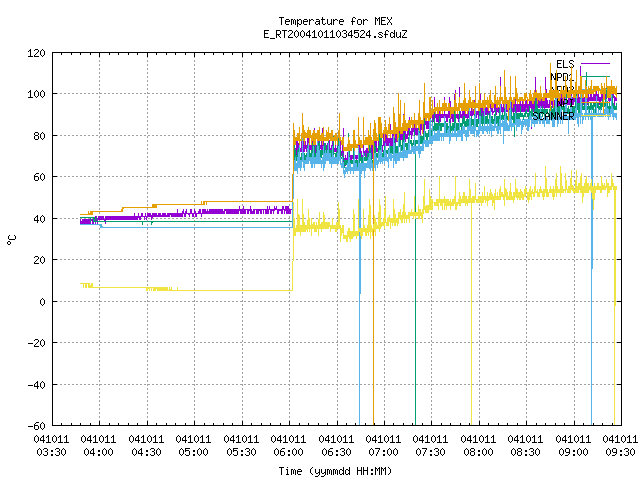640x480 pixels.
Task: Click the x-axis tick label 06:30
Action: pos(336,452)
